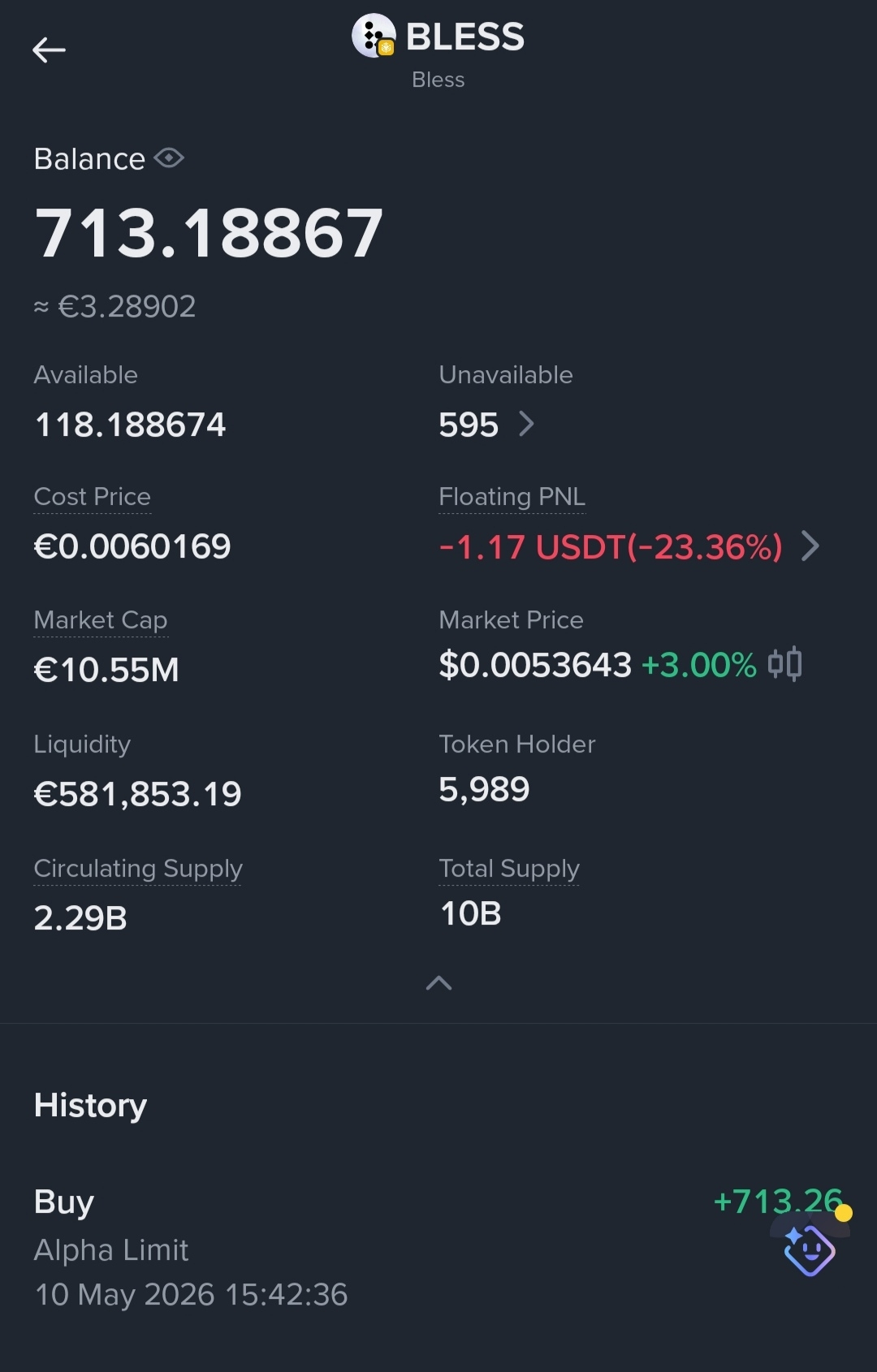Tap the 713.18867 balance amount
The height and width of the screenshot is (1372, 877).
[209, 233]
